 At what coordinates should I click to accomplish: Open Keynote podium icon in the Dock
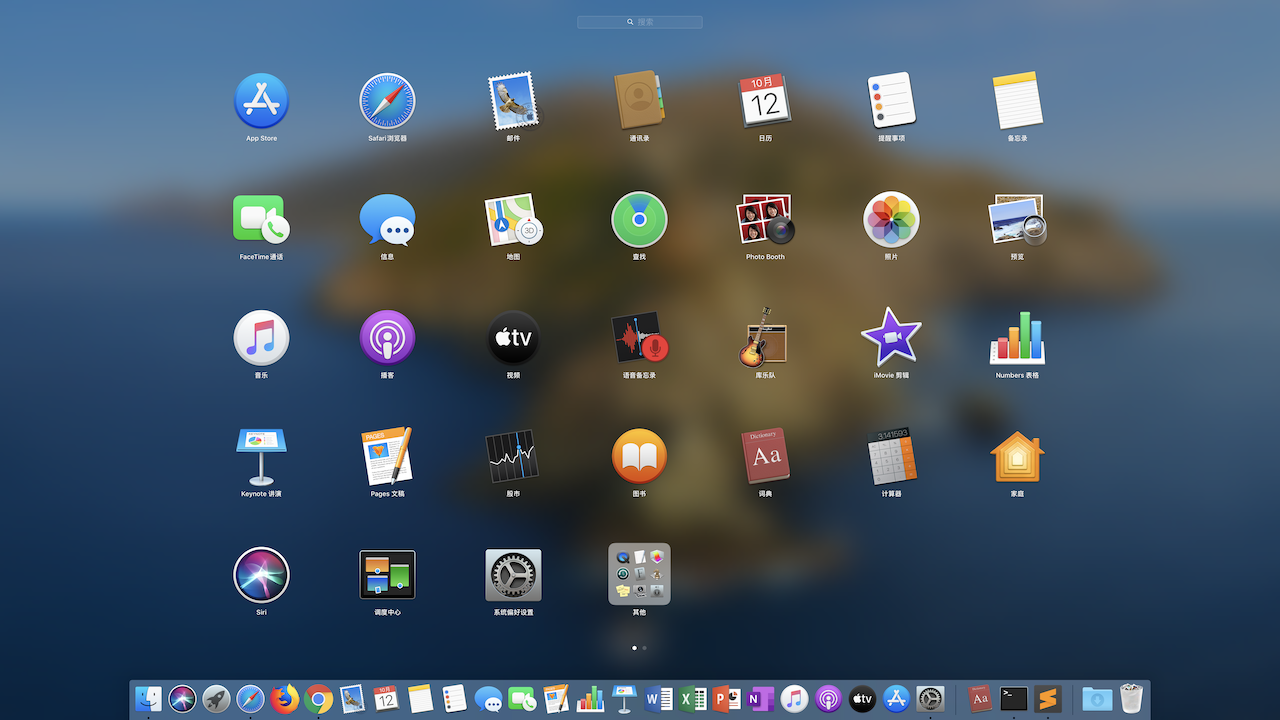[x=624, y=698]
